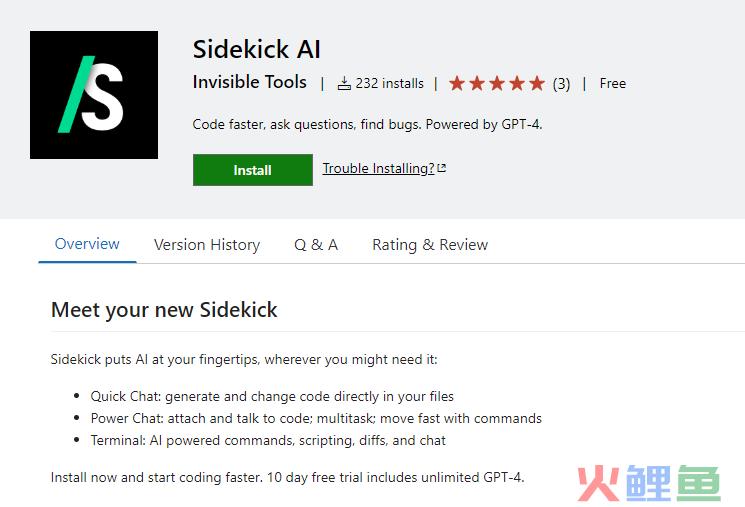Viewport: 745px width, 507px height.
Task: Click external link icon after Trouble Installing
Action: pyautogui.click(x=442, y=168)
